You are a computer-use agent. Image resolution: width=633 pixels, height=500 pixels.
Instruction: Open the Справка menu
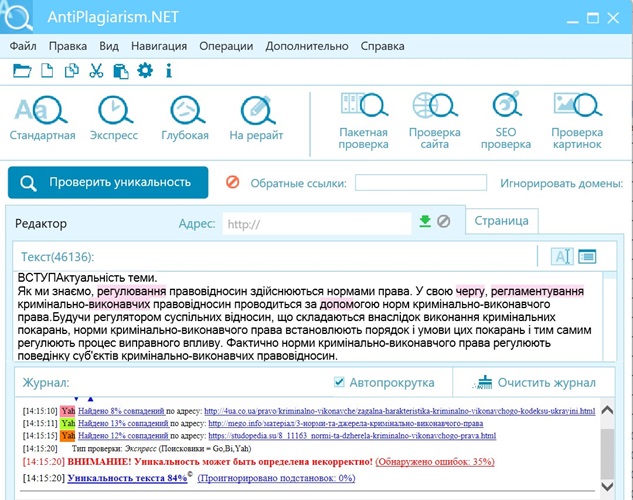pyautogui.click(x=382, y=46)
